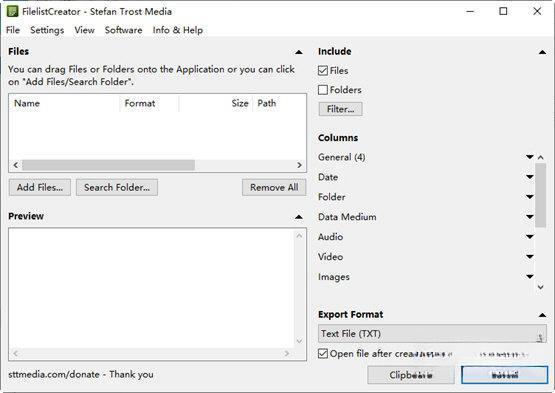Viewport: 555px width, 393px height.
Task: Expand the Date columns group
Action: click(530, 177)
